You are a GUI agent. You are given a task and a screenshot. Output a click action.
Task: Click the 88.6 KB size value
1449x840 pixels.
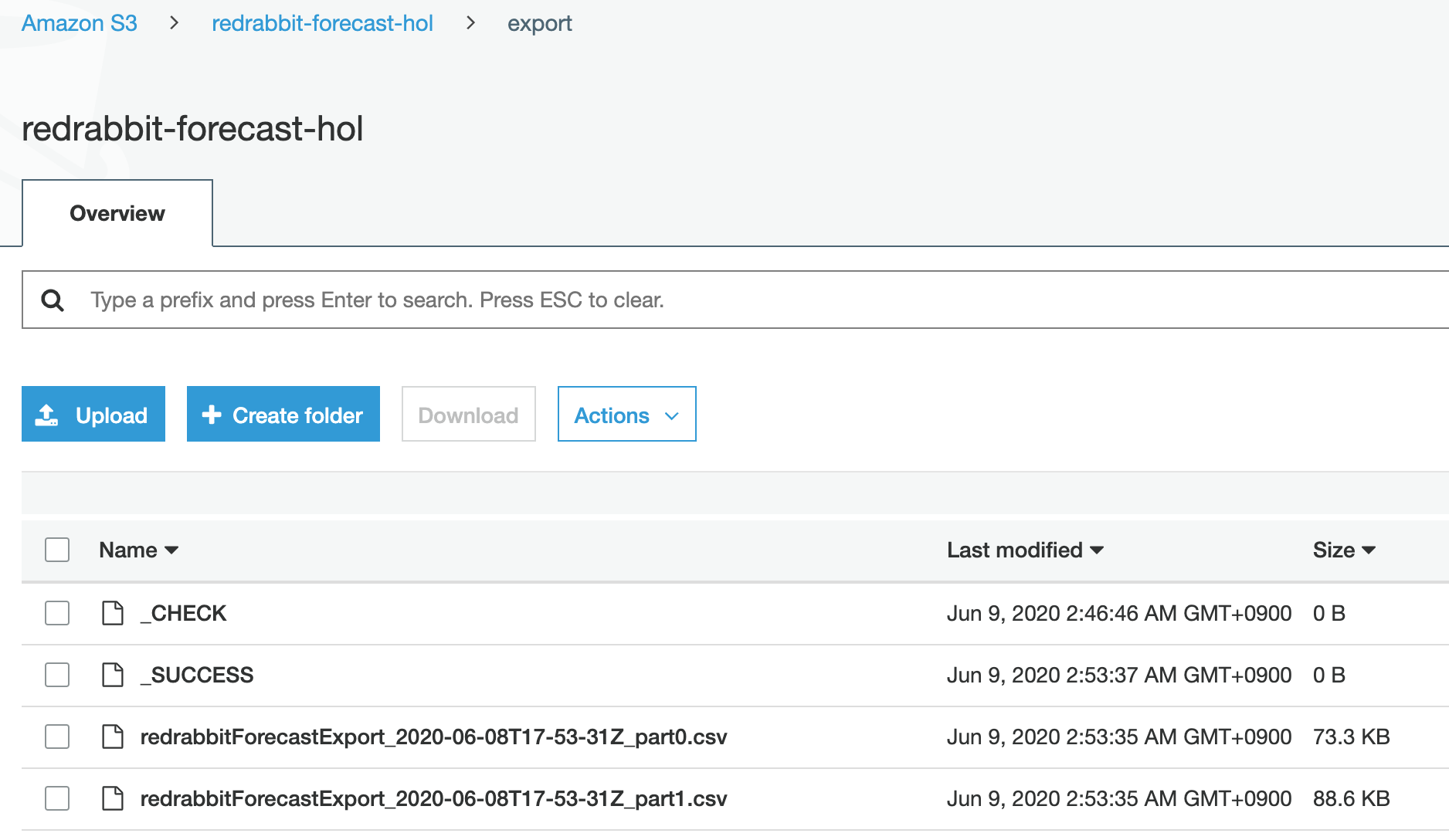coord(1351,798)
